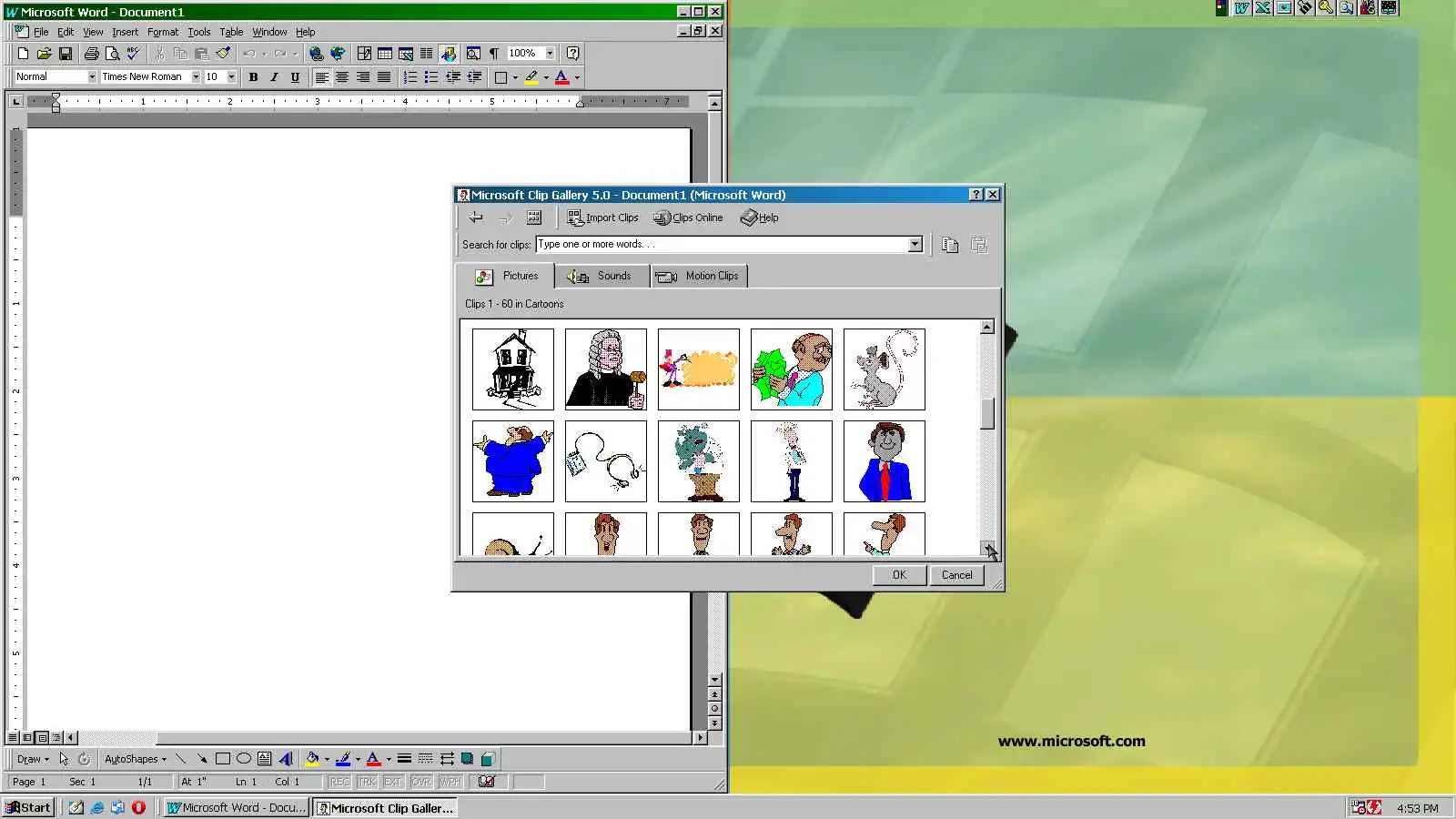Viewport: 1456px width, 819px height.
Task: Open the Draw menu on Drawing toolbar
Action: coord(34,759)
